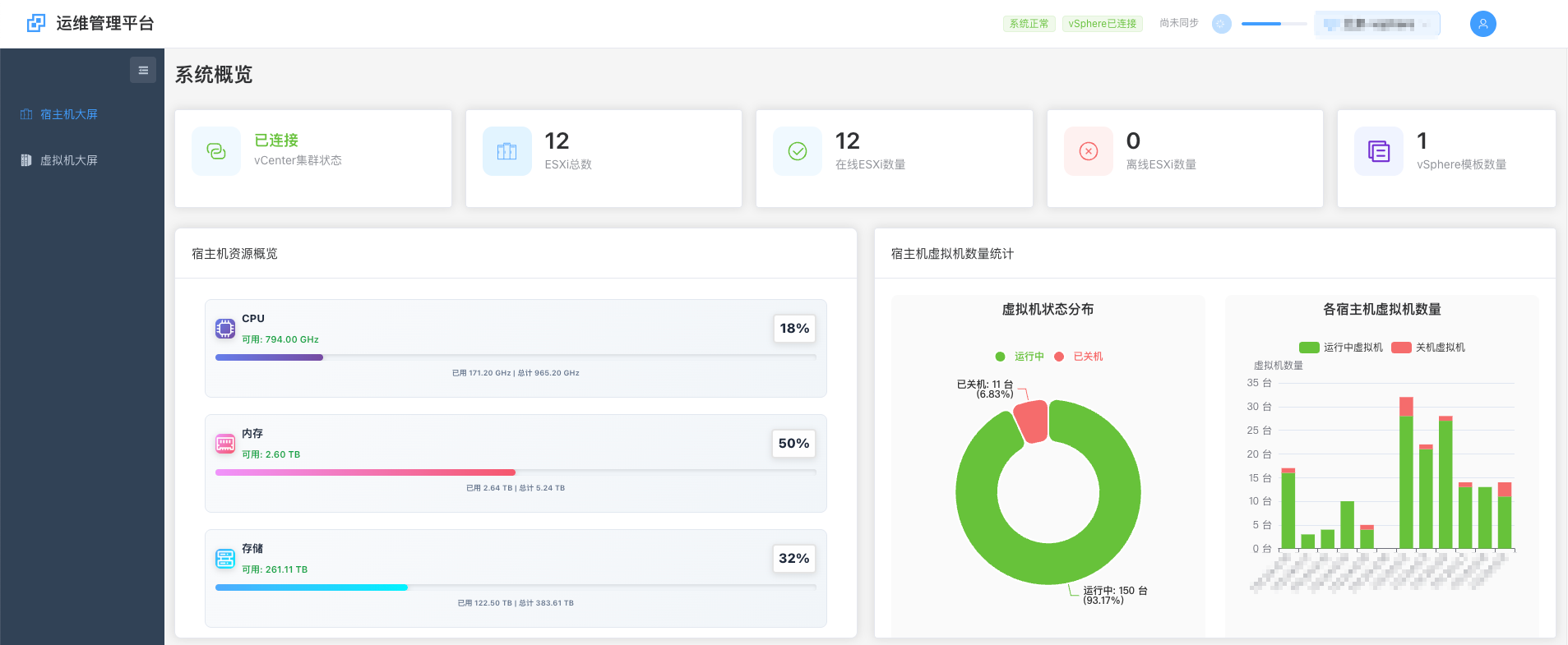Click the sync loading spinner button
1568x645 pixels.
1221,24
